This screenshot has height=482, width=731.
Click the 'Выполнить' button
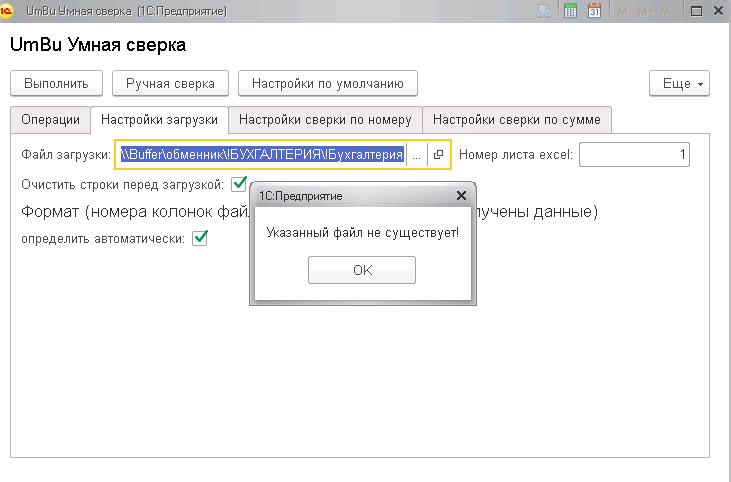(x=56, y=83)
